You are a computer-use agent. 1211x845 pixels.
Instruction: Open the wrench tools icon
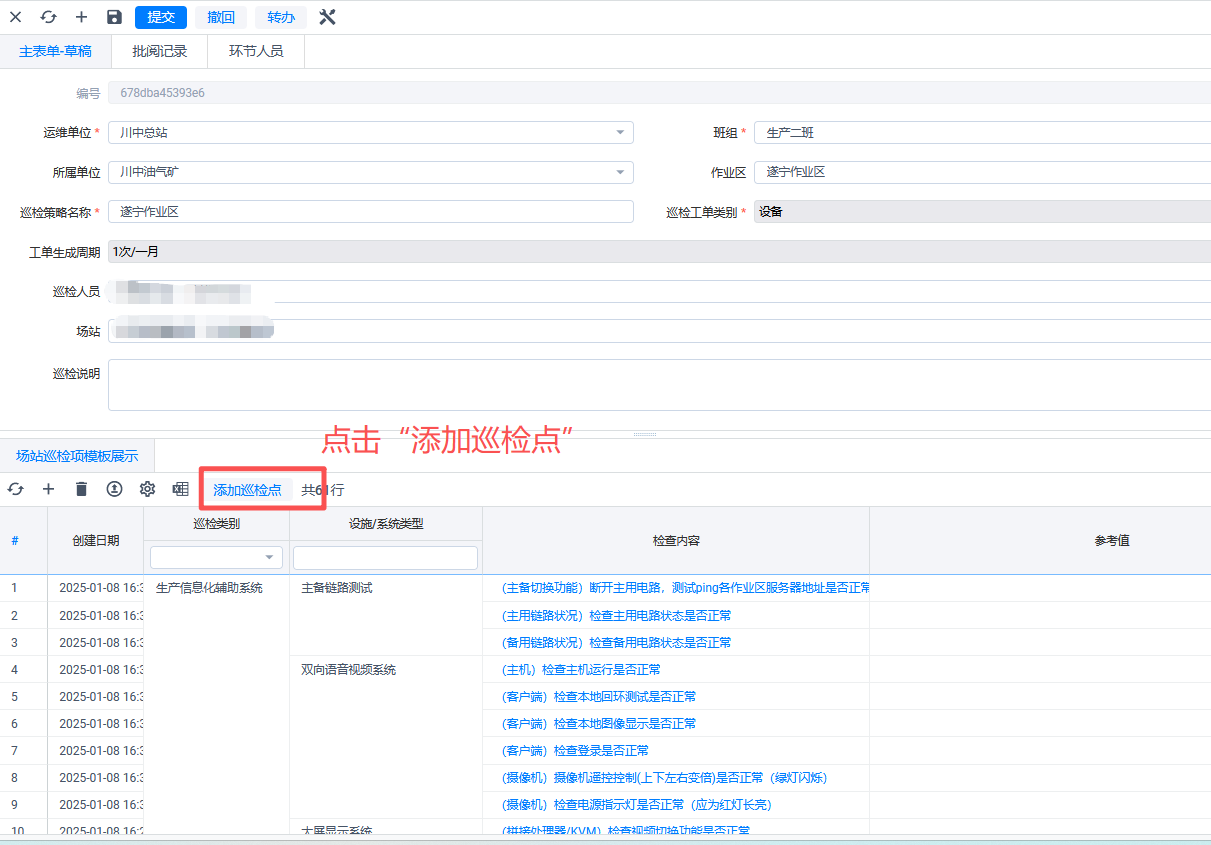(327, 17)
